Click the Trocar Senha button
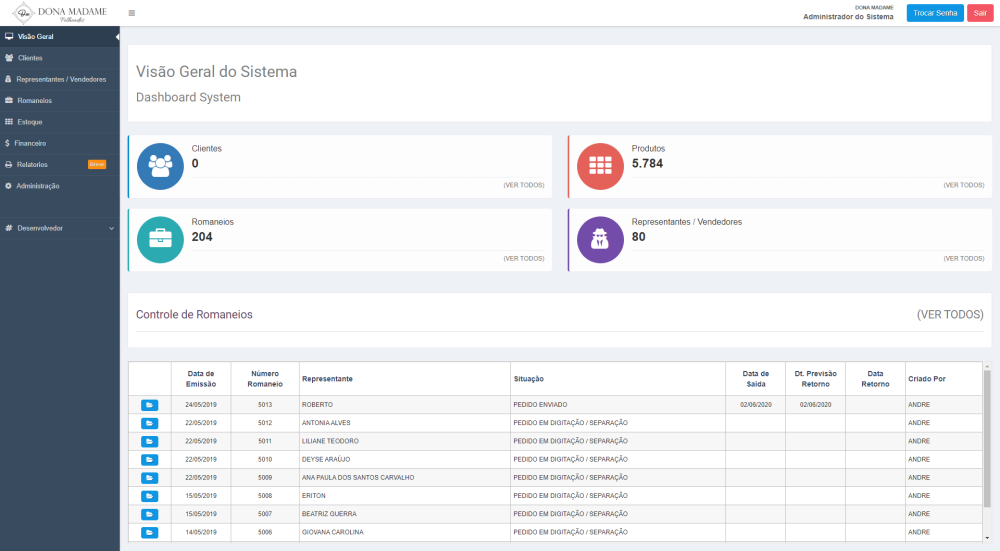The height and width of the screenshot is (551, 1000). 935,13
